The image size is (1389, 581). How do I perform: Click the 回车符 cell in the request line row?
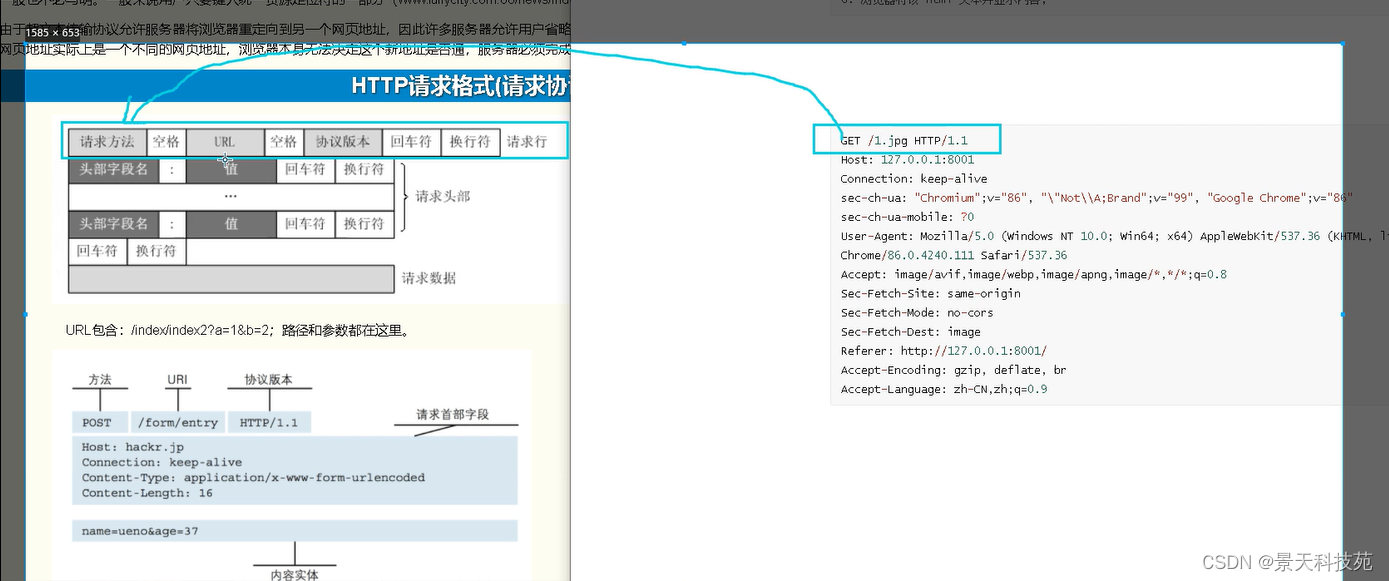pos(411,142)
